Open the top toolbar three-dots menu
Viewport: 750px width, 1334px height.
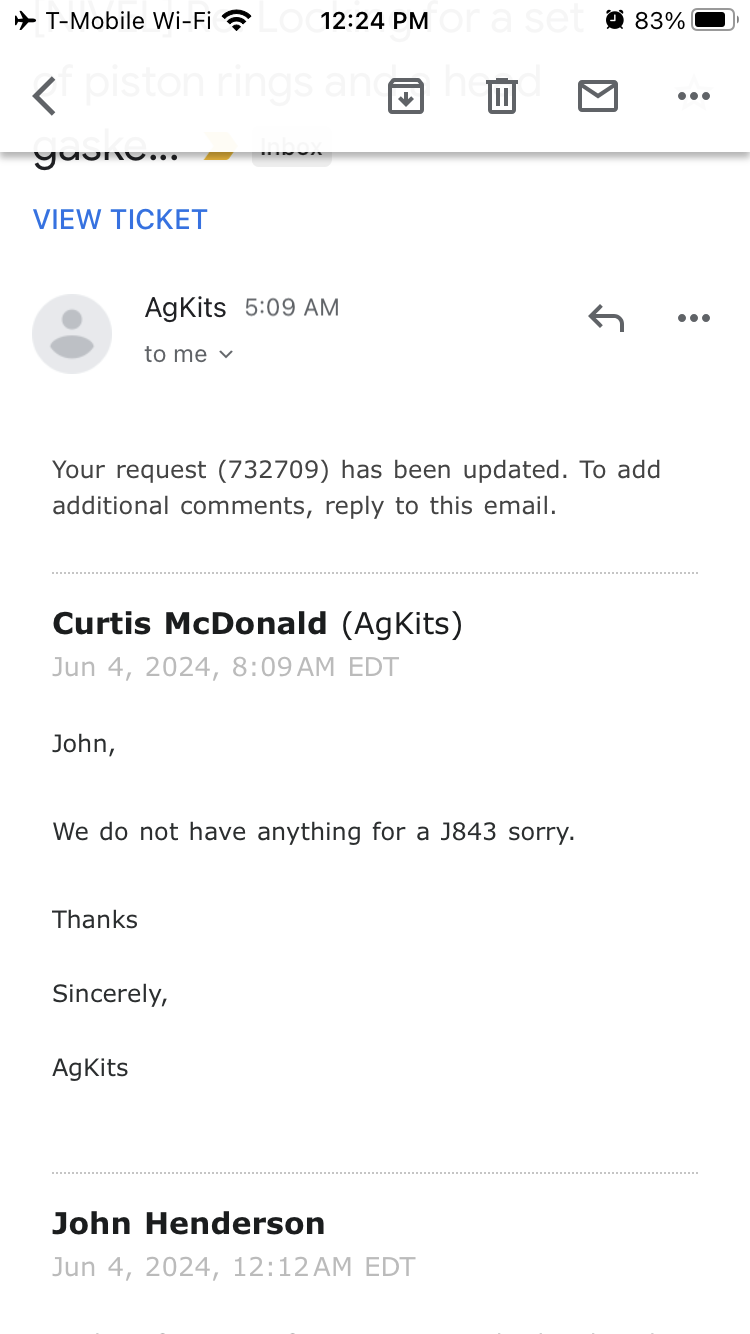693,97
